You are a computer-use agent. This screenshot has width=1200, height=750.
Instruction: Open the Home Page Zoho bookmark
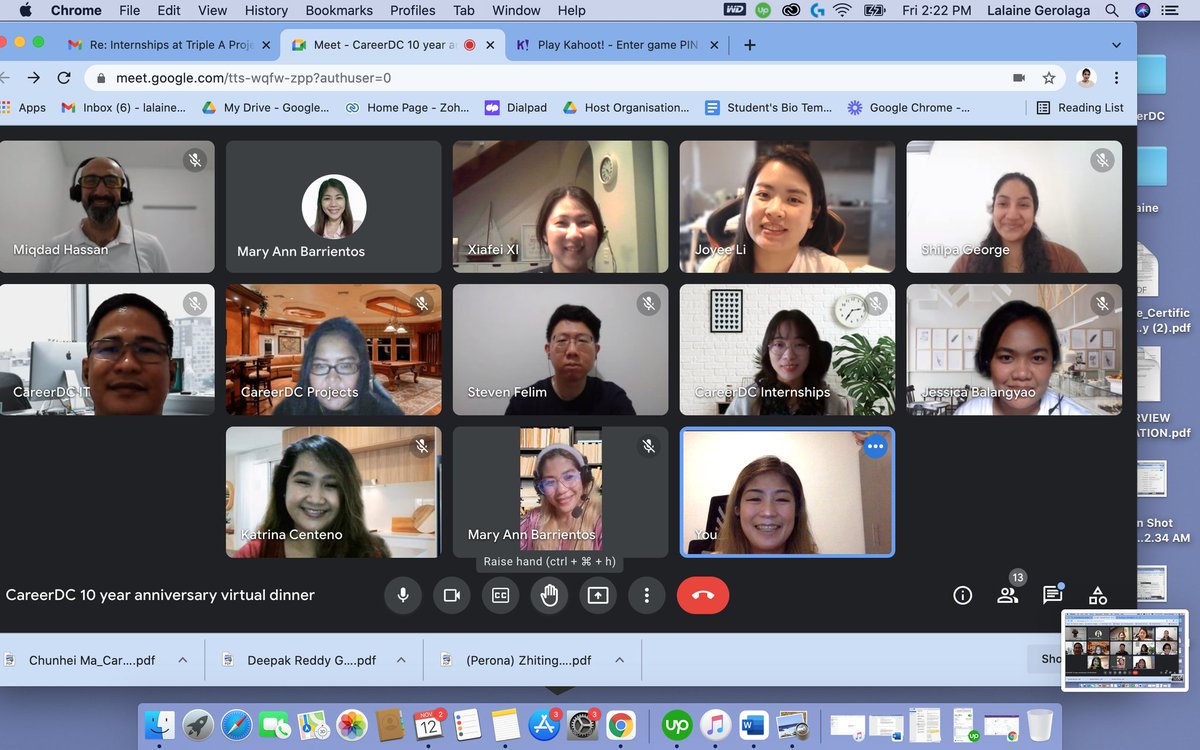(407, 107)
